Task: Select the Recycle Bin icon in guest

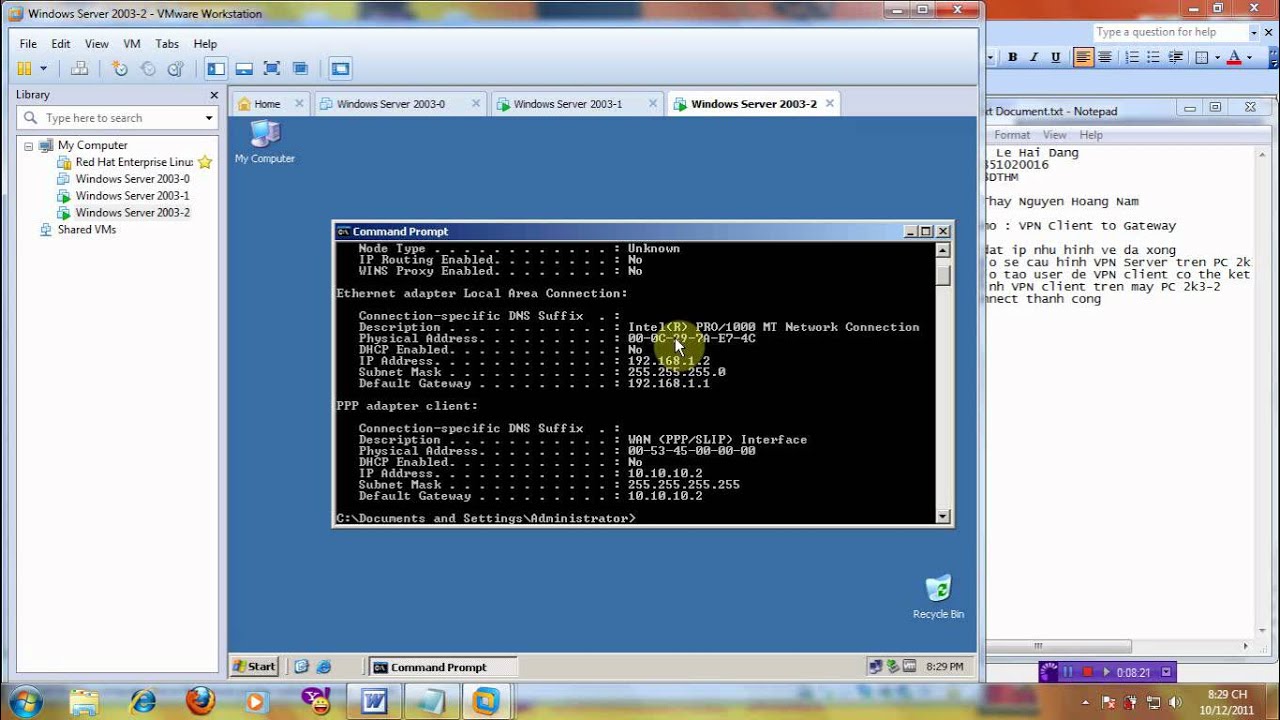Action: pyautogui.click(x=938, y=598)
